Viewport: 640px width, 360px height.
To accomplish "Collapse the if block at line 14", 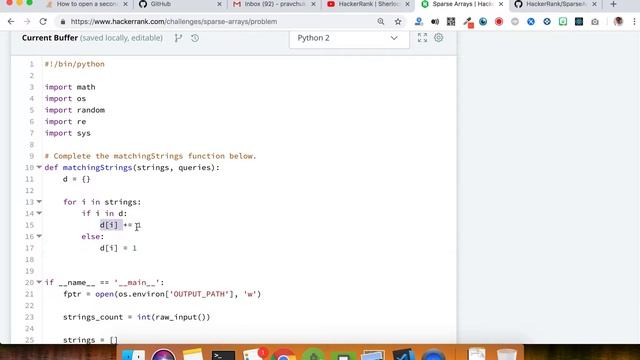I will pos(39,213).
